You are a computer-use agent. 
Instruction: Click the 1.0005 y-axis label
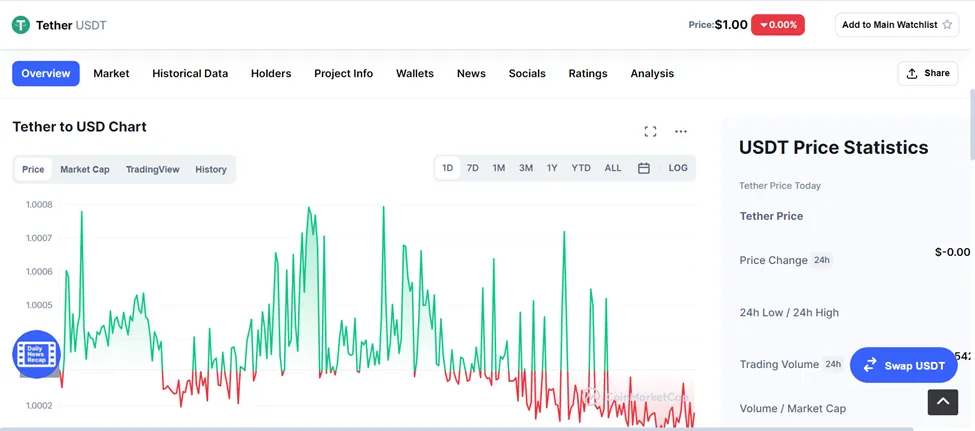39,305
